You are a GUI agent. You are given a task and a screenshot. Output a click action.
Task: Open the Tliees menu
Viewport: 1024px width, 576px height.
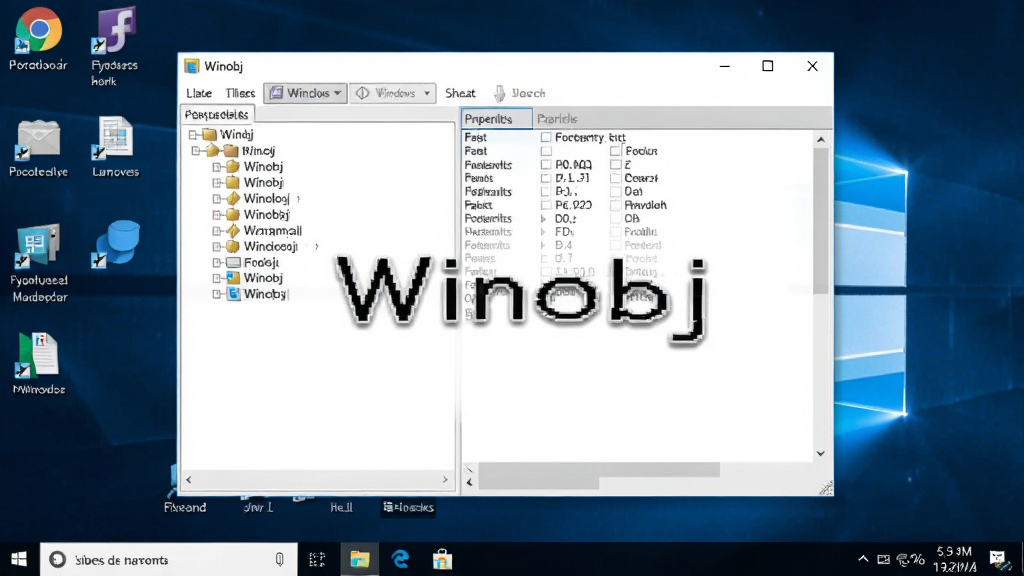tap(240, 93)
